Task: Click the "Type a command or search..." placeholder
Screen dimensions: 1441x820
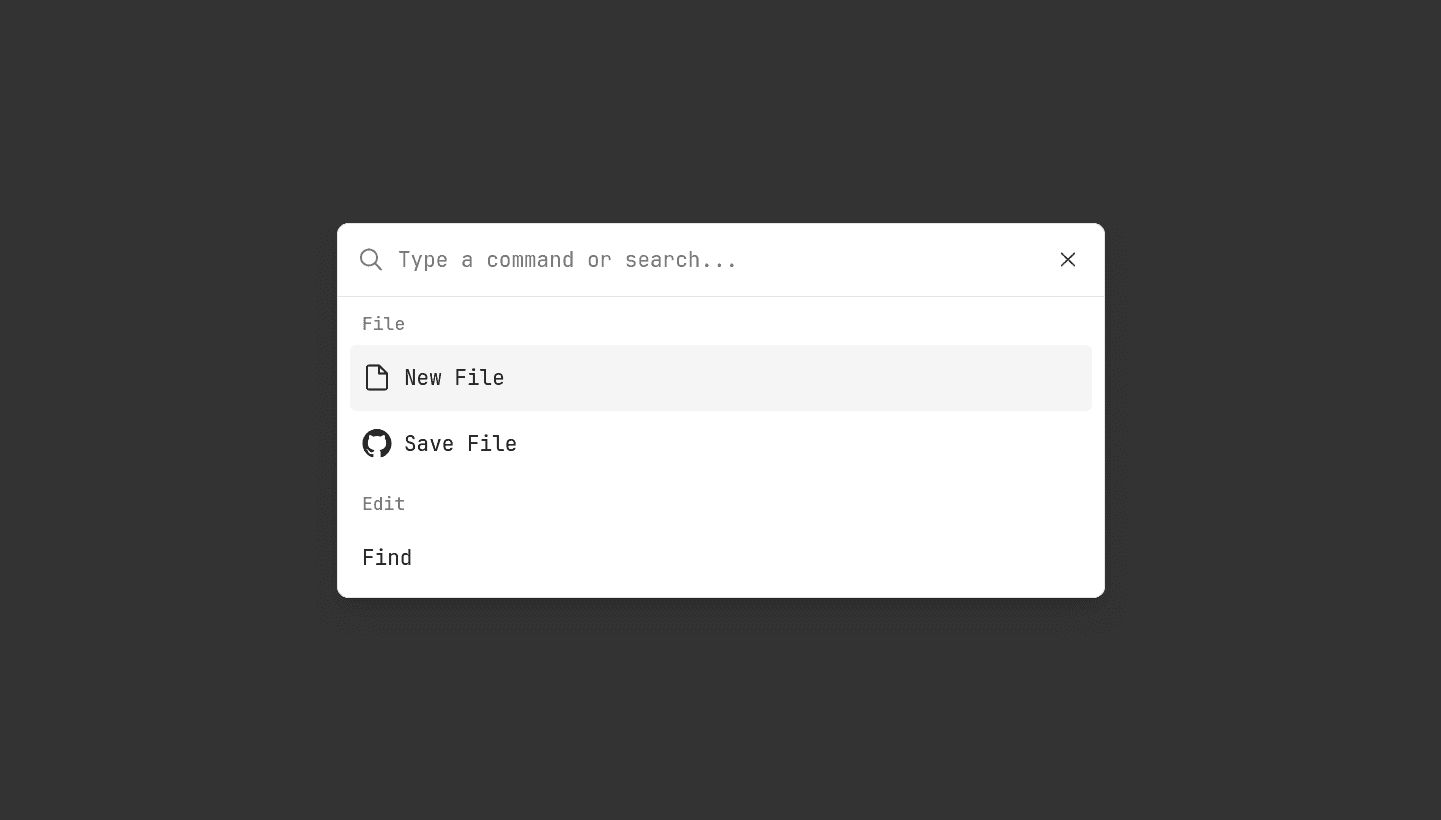Action: 567,260
